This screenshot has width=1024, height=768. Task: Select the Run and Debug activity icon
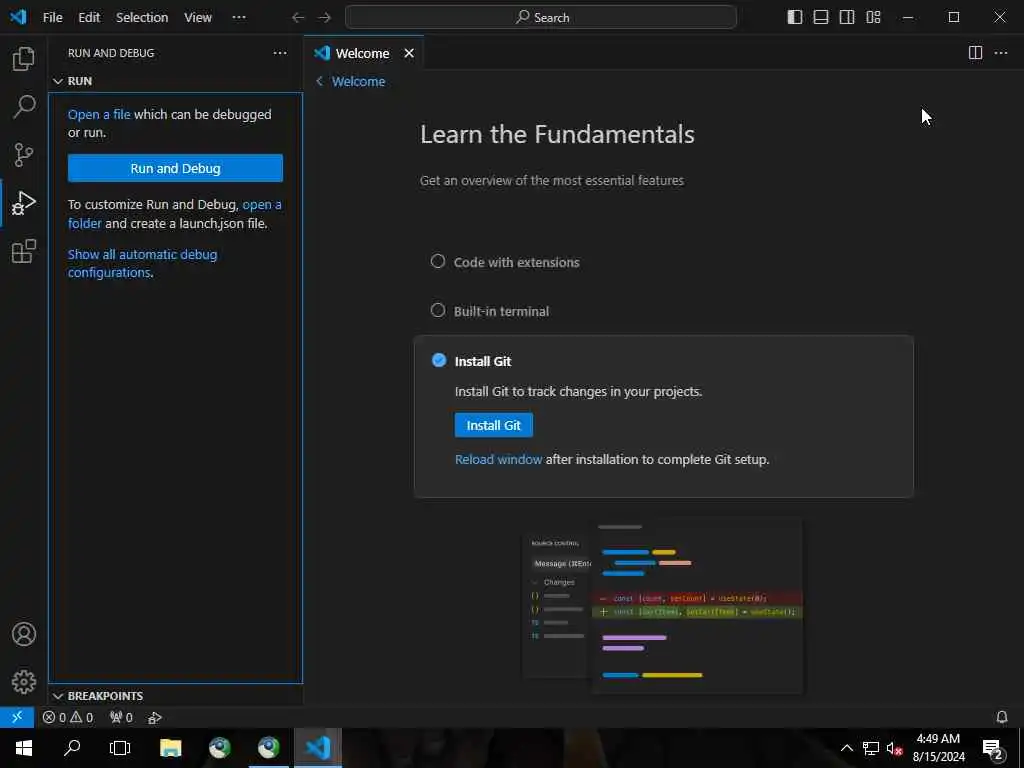24,203
